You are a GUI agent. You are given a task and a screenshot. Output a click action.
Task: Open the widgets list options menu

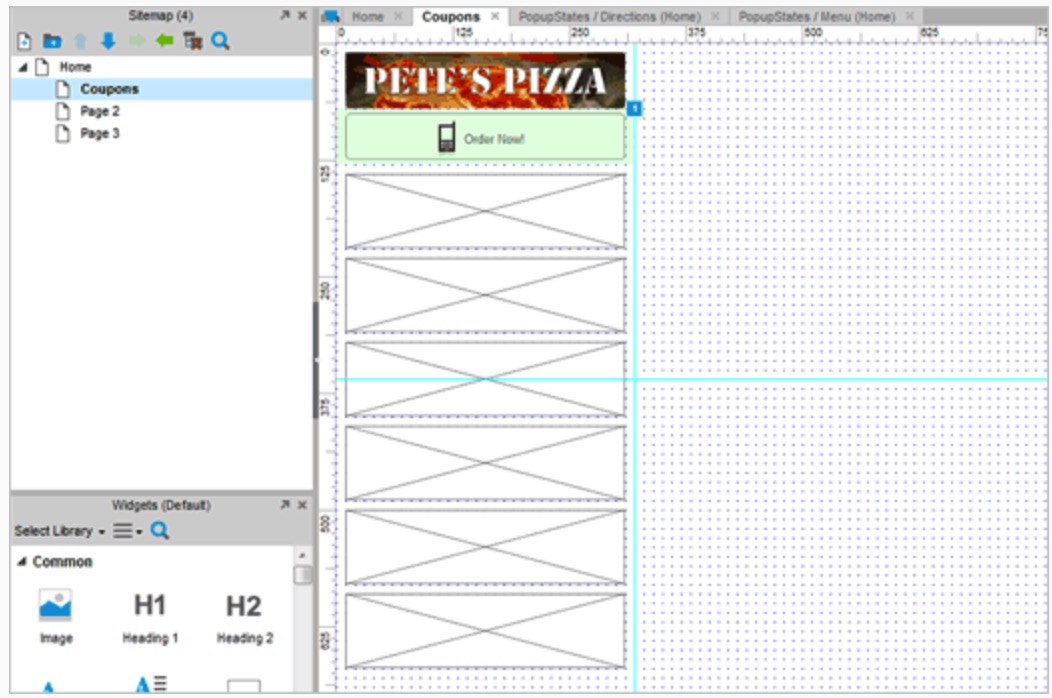coord(127,531)
